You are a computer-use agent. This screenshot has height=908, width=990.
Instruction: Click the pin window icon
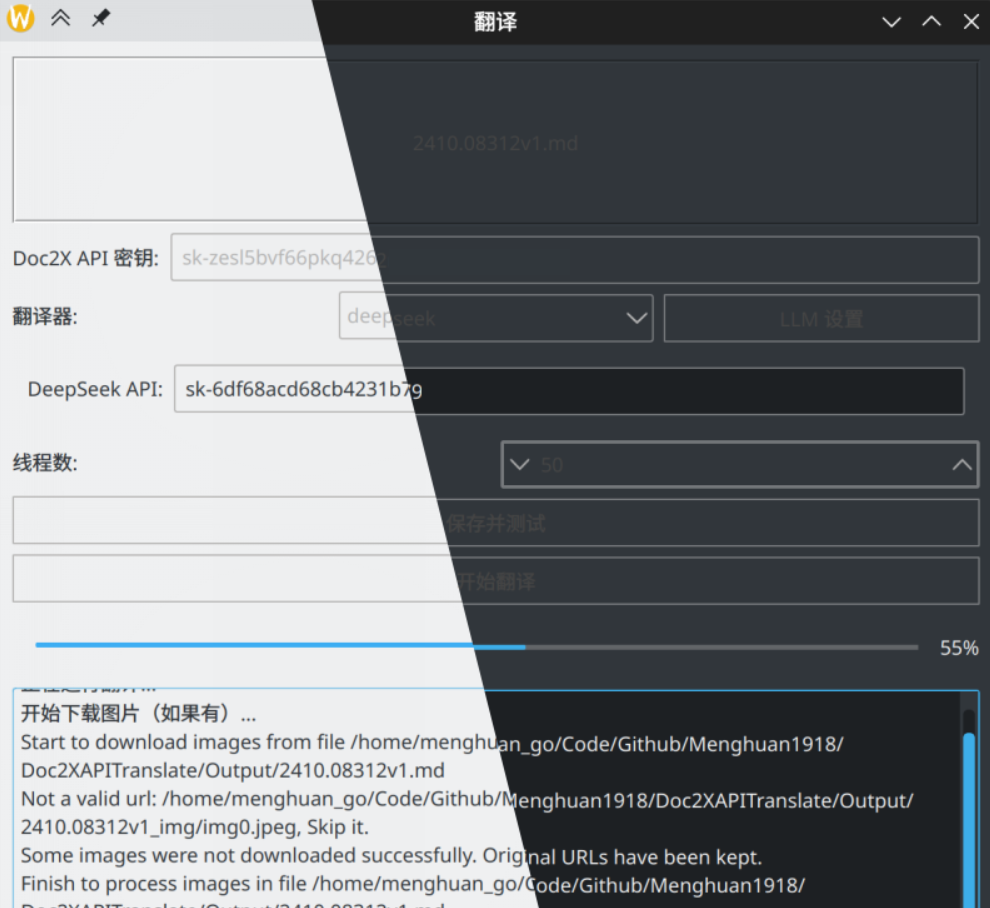point(100,18)
